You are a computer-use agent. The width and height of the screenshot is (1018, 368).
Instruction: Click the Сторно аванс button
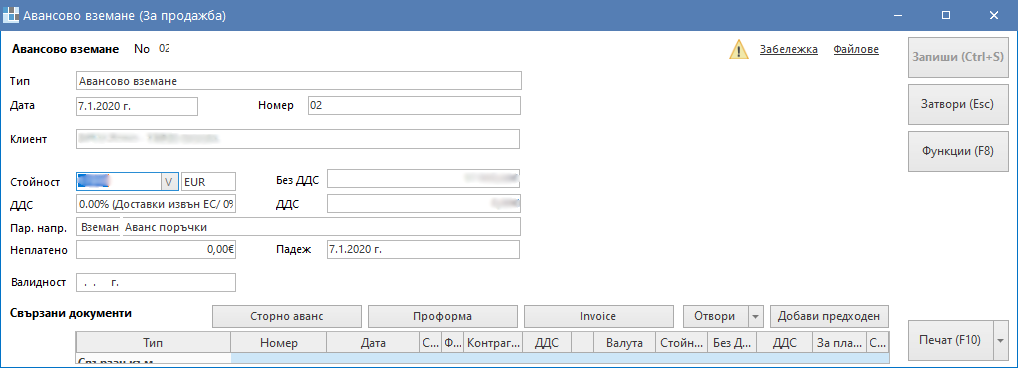(x=286, y=317)
